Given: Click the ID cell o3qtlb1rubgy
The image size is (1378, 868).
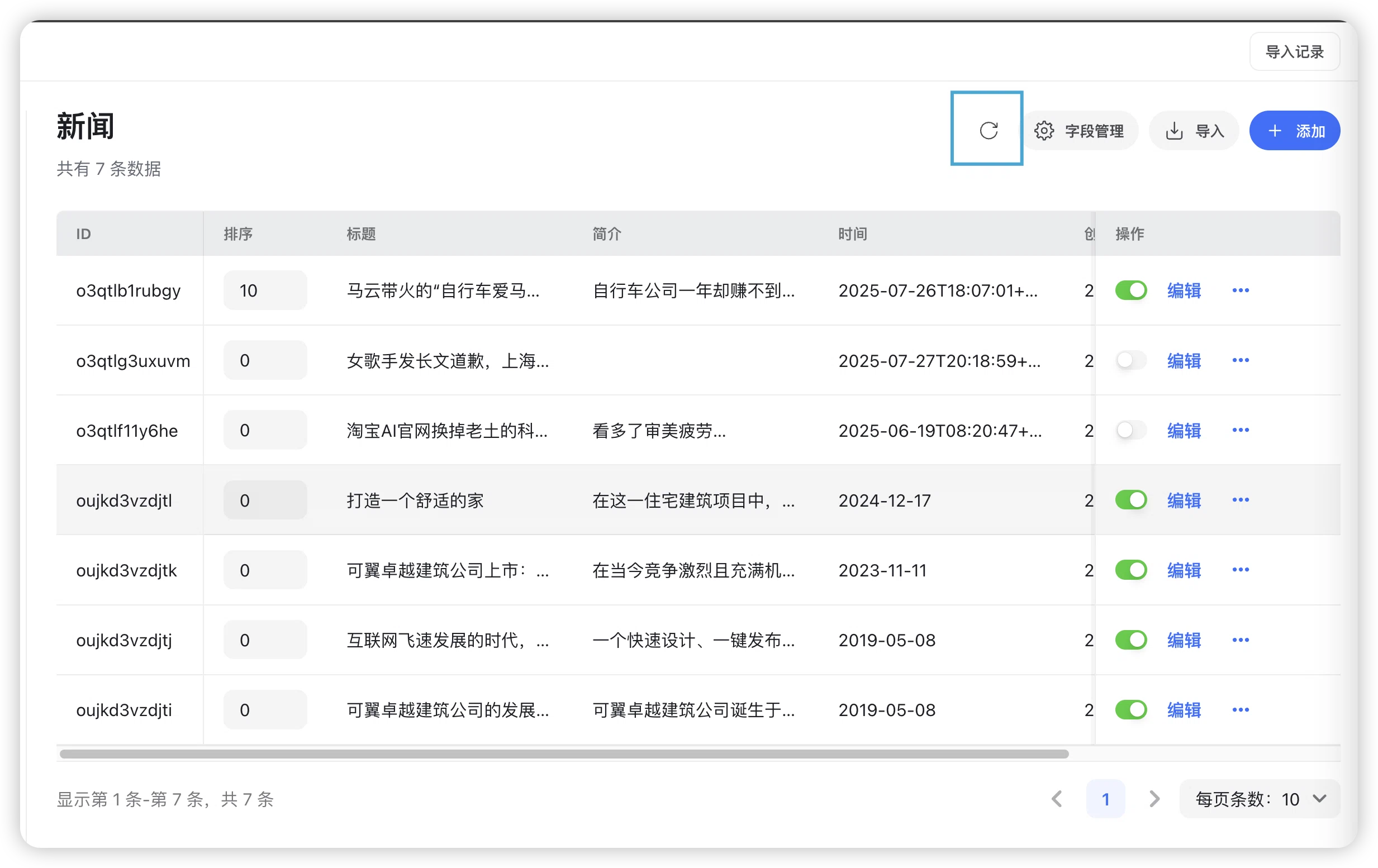Looking at the screenshot, I should tap(128, 290).
